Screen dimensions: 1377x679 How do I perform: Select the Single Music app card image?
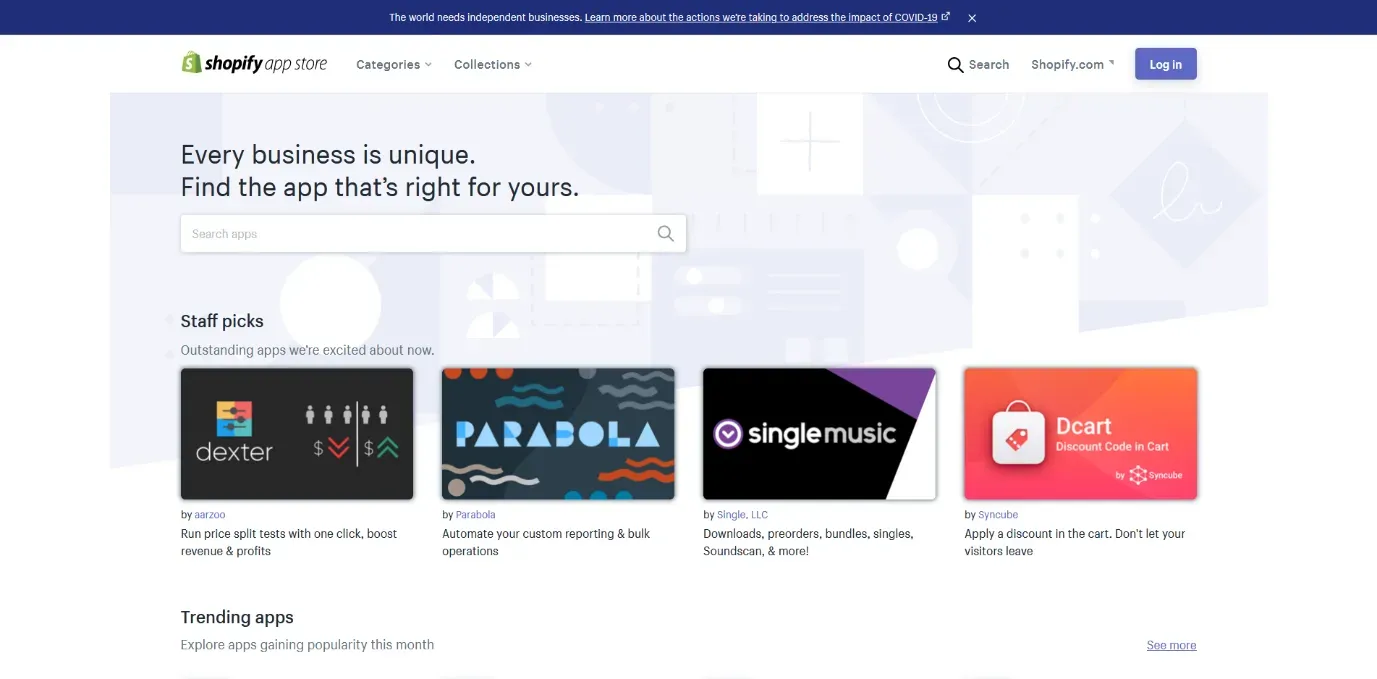point(819,434)
